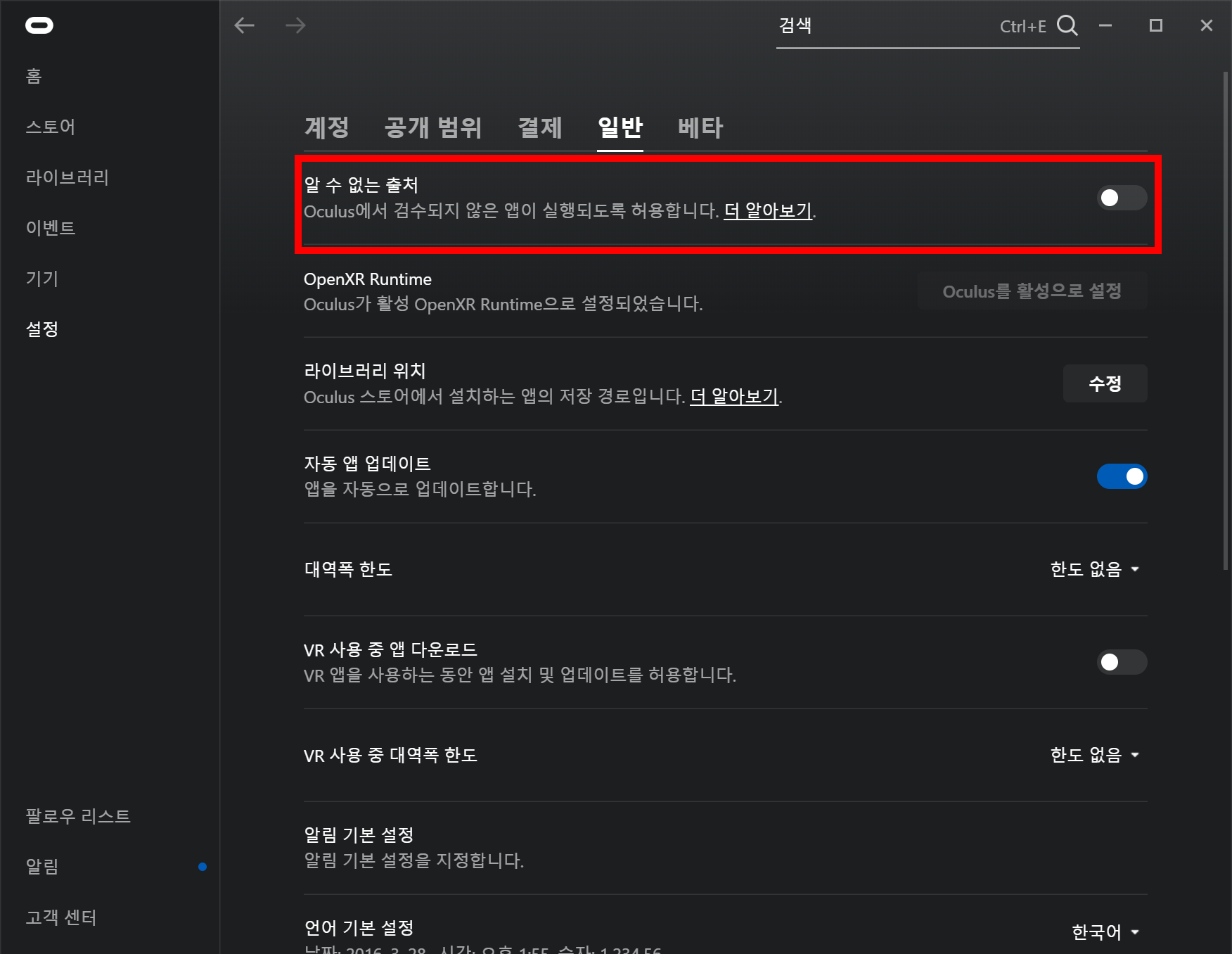This screenshot has height=954, width=1232.
Task: Click the vertical scrollbar on the right
Action: tap(1226, 320)
